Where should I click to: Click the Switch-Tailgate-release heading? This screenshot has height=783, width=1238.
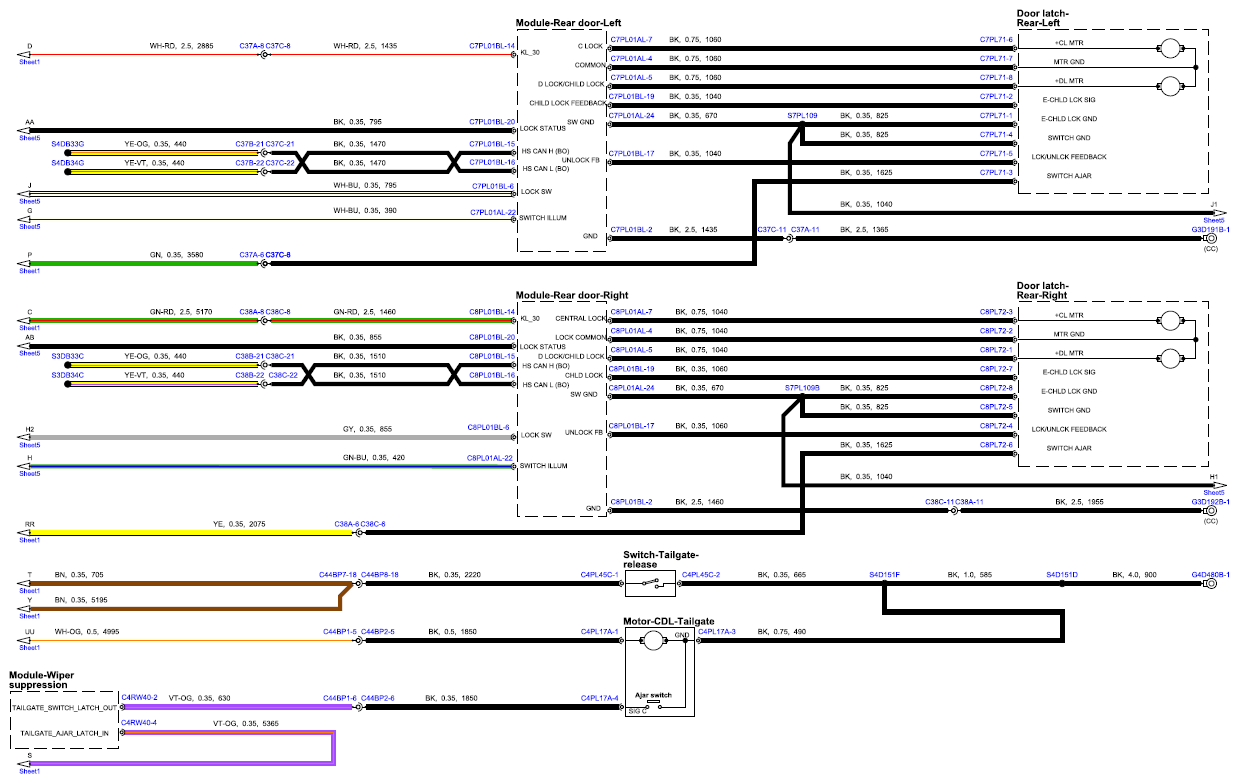[x=661, y=560]
